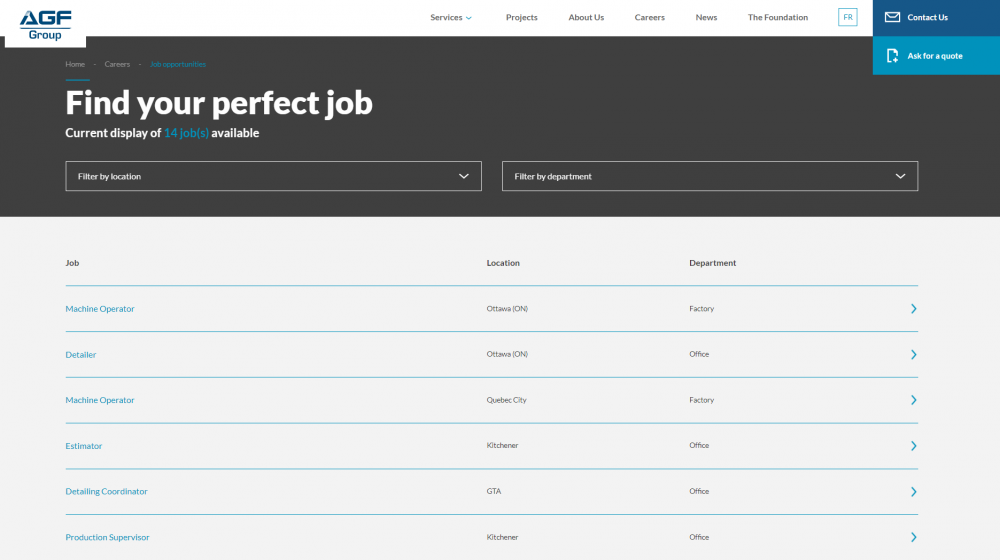Open the Filter by location dropdown
This screenshot has height=560, width=1000.
point(273,176)
